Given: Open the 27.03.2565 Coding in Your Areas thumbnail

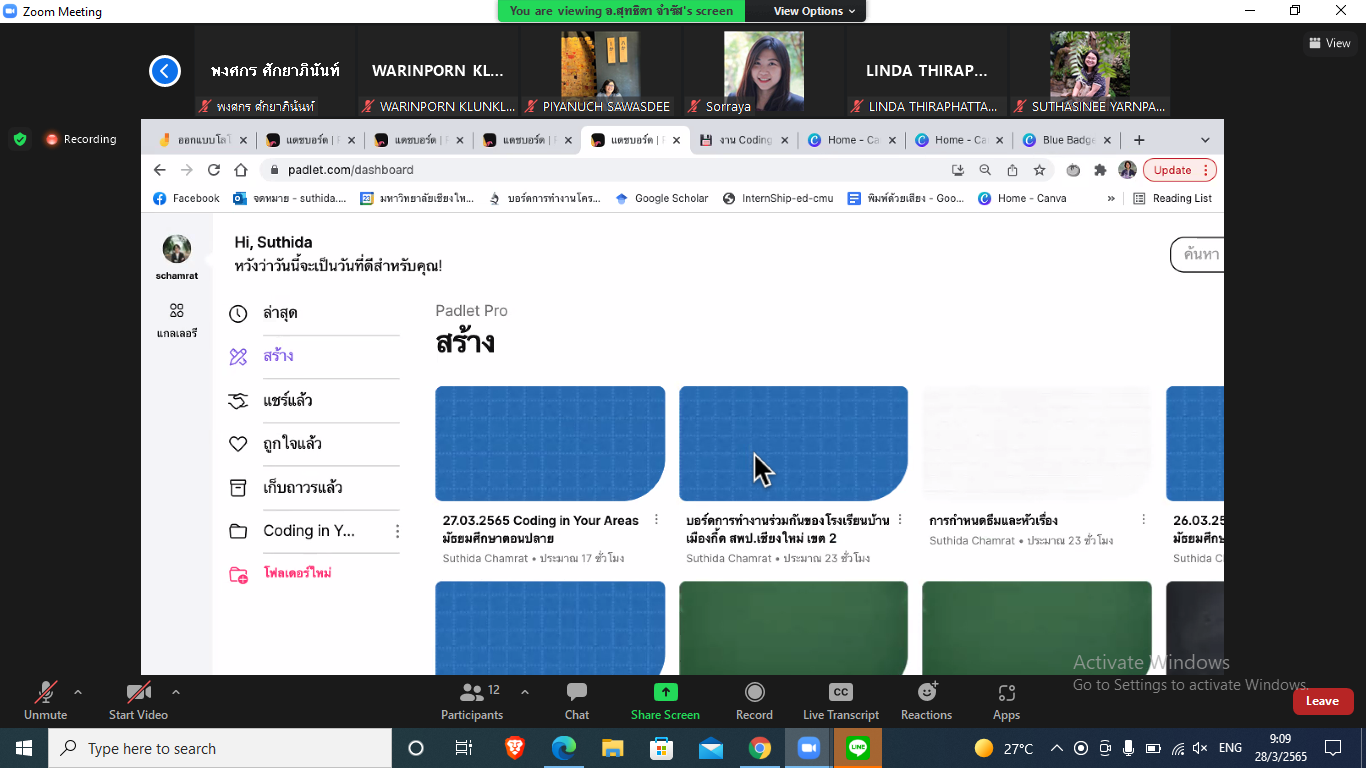Looking at the screenshot, I should point(550,443).
